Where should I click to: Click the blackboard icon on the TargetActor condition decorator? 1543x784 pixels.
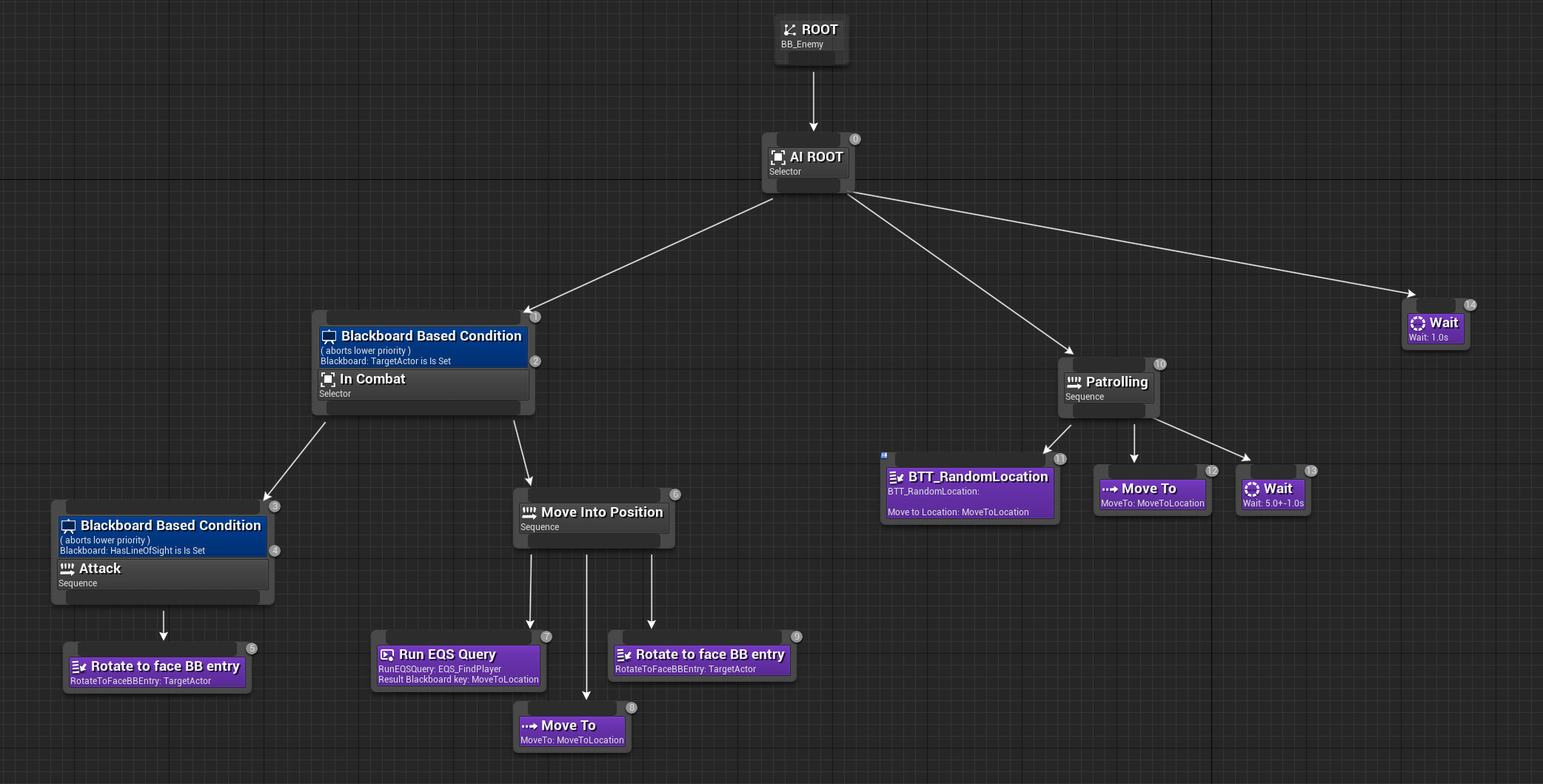pos(328,336)
